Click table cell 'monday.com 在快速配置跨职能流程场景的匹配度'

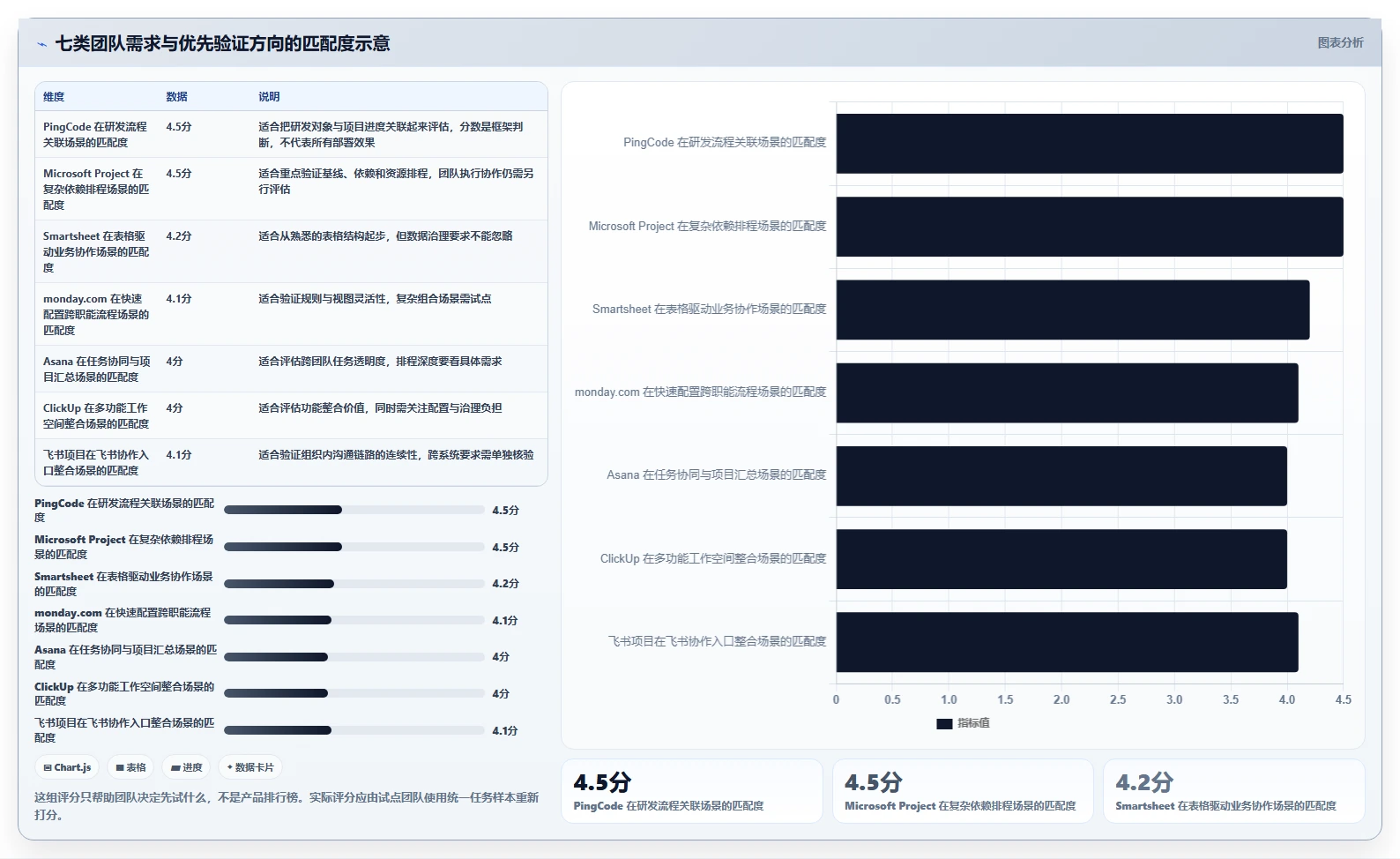coord(96,314)
